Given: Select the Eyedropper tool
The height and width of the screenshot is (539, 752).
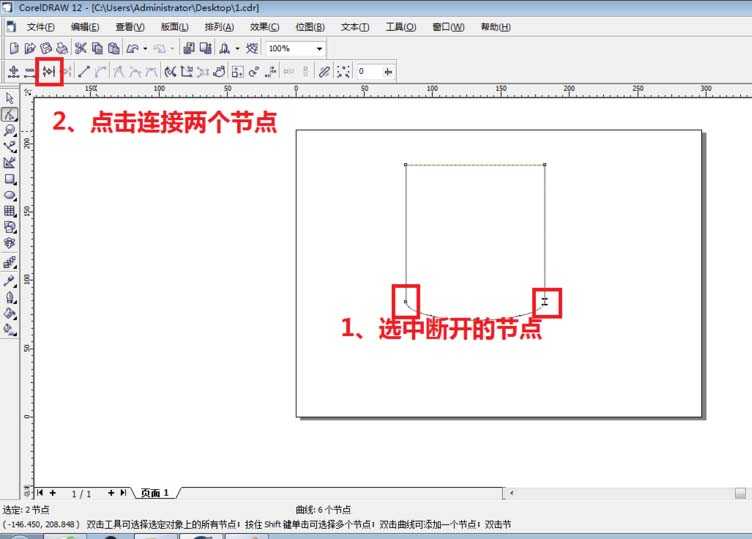Looking at the screenshot, I should click(x=10, y=280).
